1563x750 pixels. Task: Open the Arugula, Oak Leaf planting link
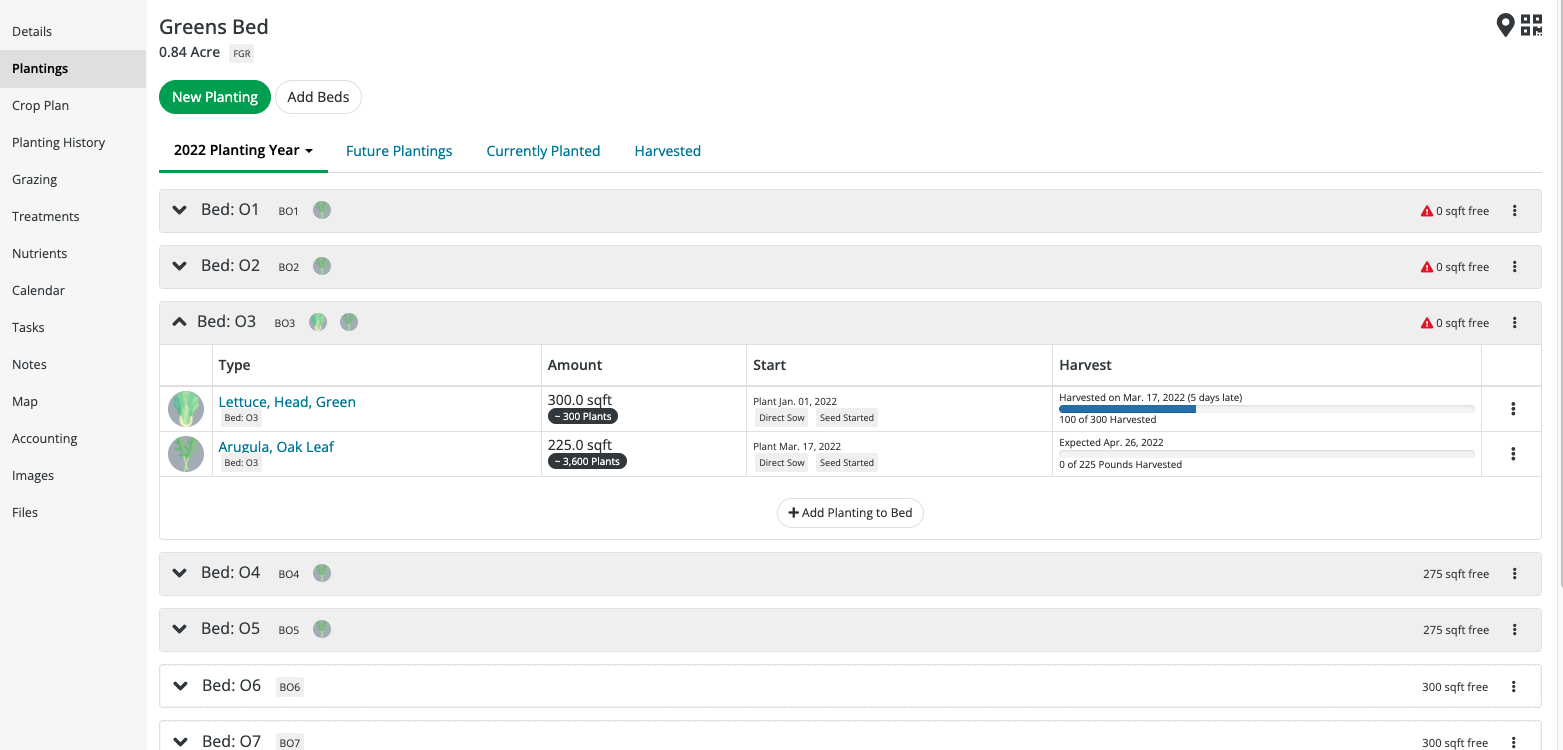pyautogui.click(x=276, y=447)
